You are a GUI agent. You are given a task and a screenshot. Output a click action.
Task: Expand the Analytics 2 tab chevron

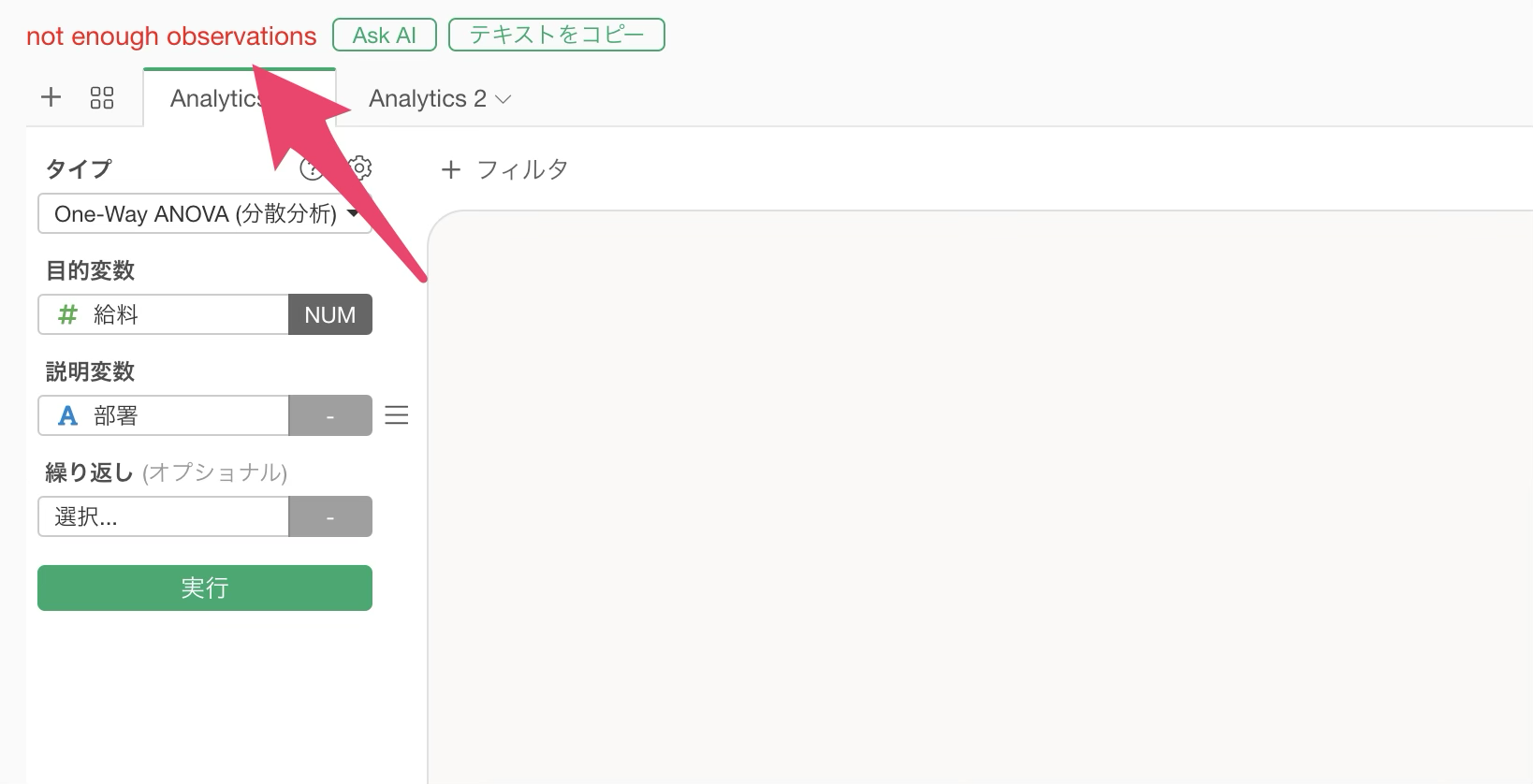504,99
